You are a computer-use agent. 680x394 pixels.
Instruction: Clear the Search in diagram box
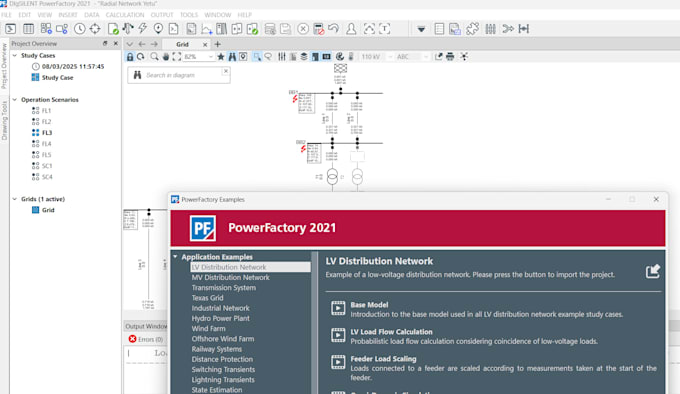click(x=226, y=71)
